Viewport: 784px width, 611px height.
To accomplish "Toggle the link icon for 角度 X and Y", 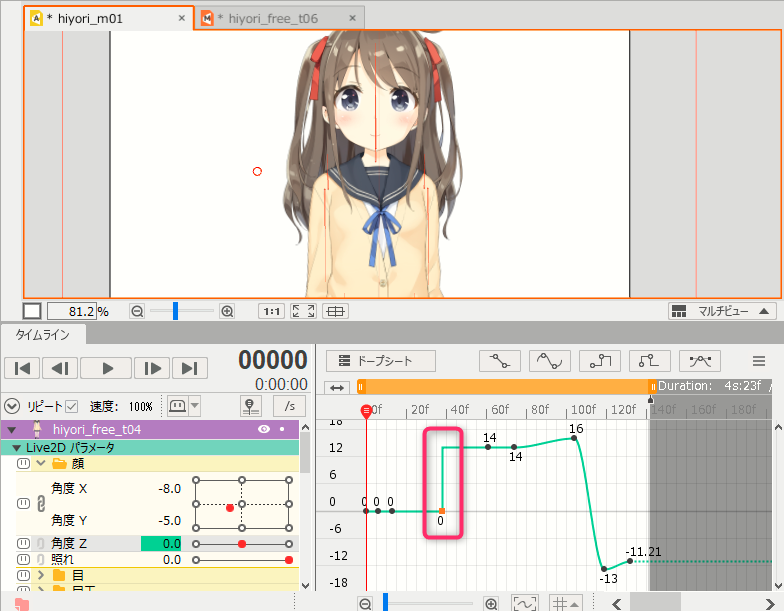I will 41,503.
